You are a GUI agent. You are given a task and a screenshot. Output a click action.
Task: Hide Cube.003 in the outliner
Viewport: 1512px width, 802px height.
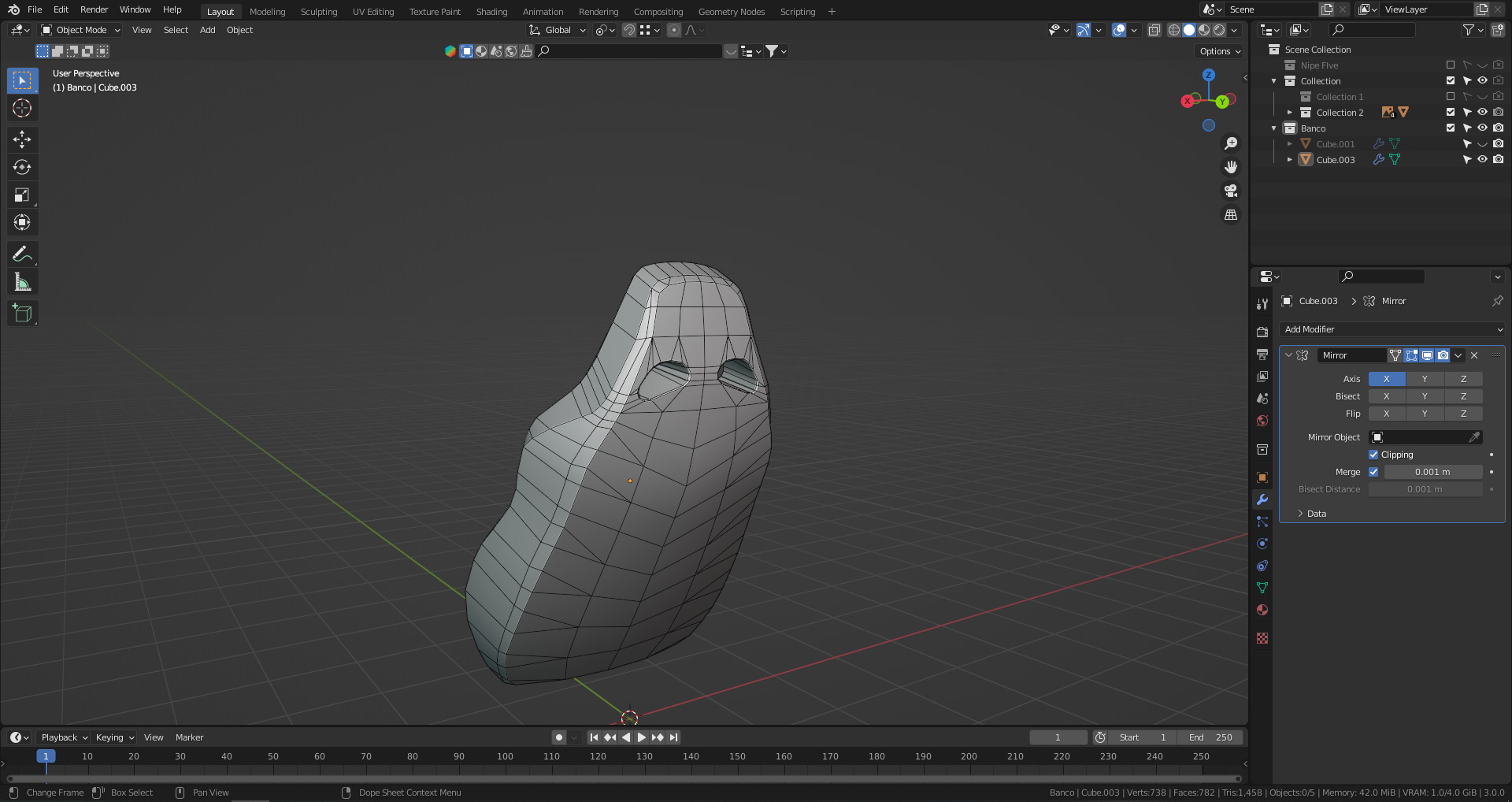tap(1482, 159)
